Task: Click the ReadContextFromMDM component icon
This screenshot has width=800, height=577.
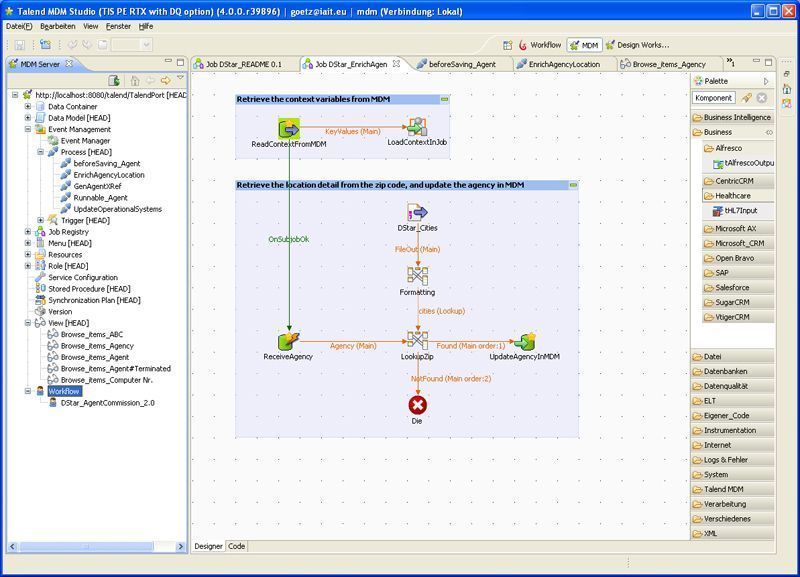Action: [289, 129]
